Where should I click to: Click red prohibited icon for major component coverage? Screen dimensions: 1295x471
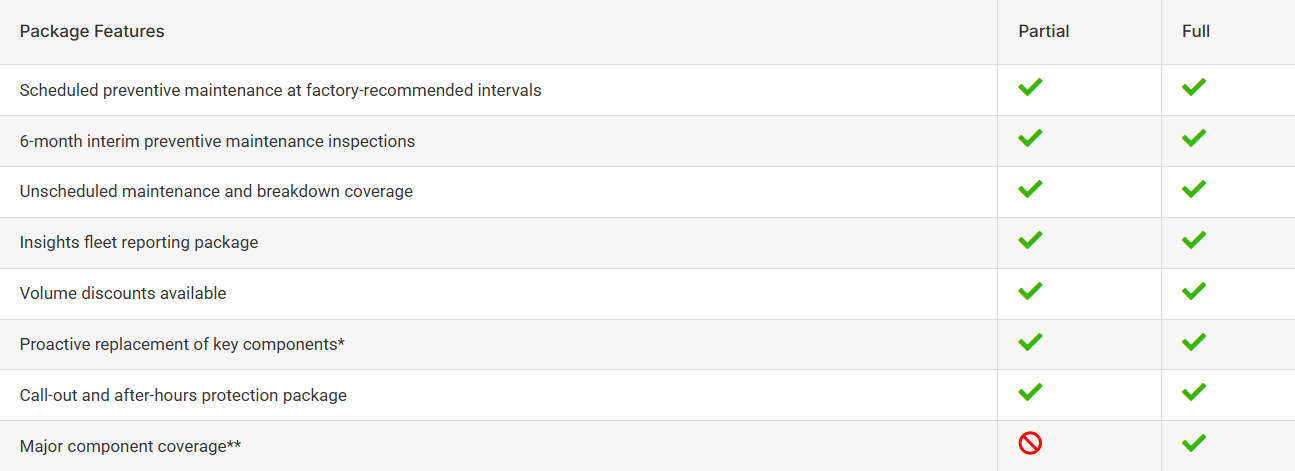pos(1030,443)
